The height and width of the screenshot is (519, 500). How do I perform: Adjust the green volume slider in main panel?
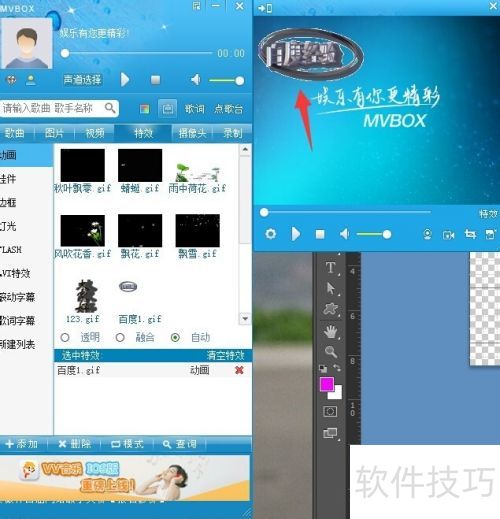226,81
